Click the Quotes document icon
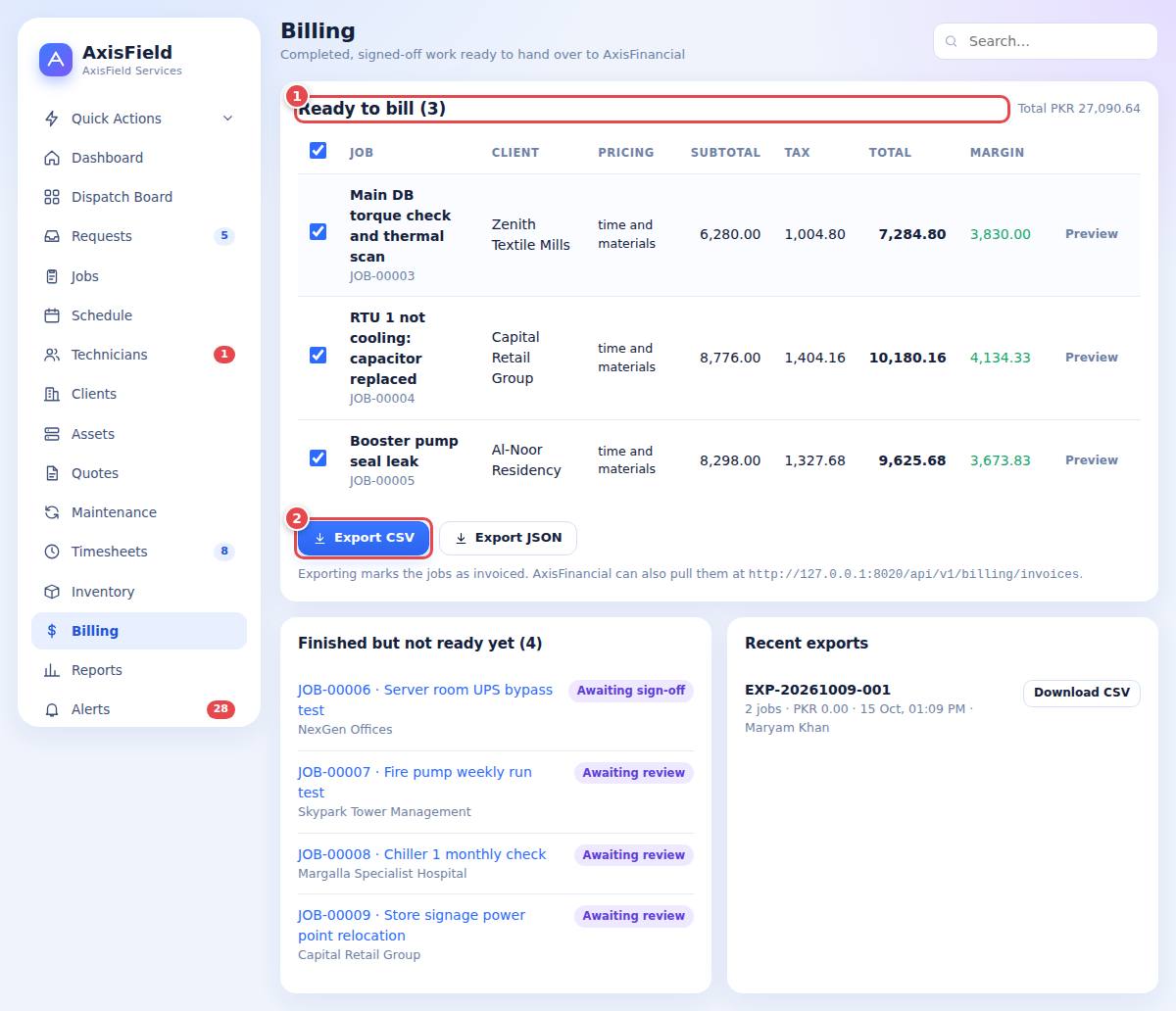Viewport: 1176px width, 1011px height. 52,473
